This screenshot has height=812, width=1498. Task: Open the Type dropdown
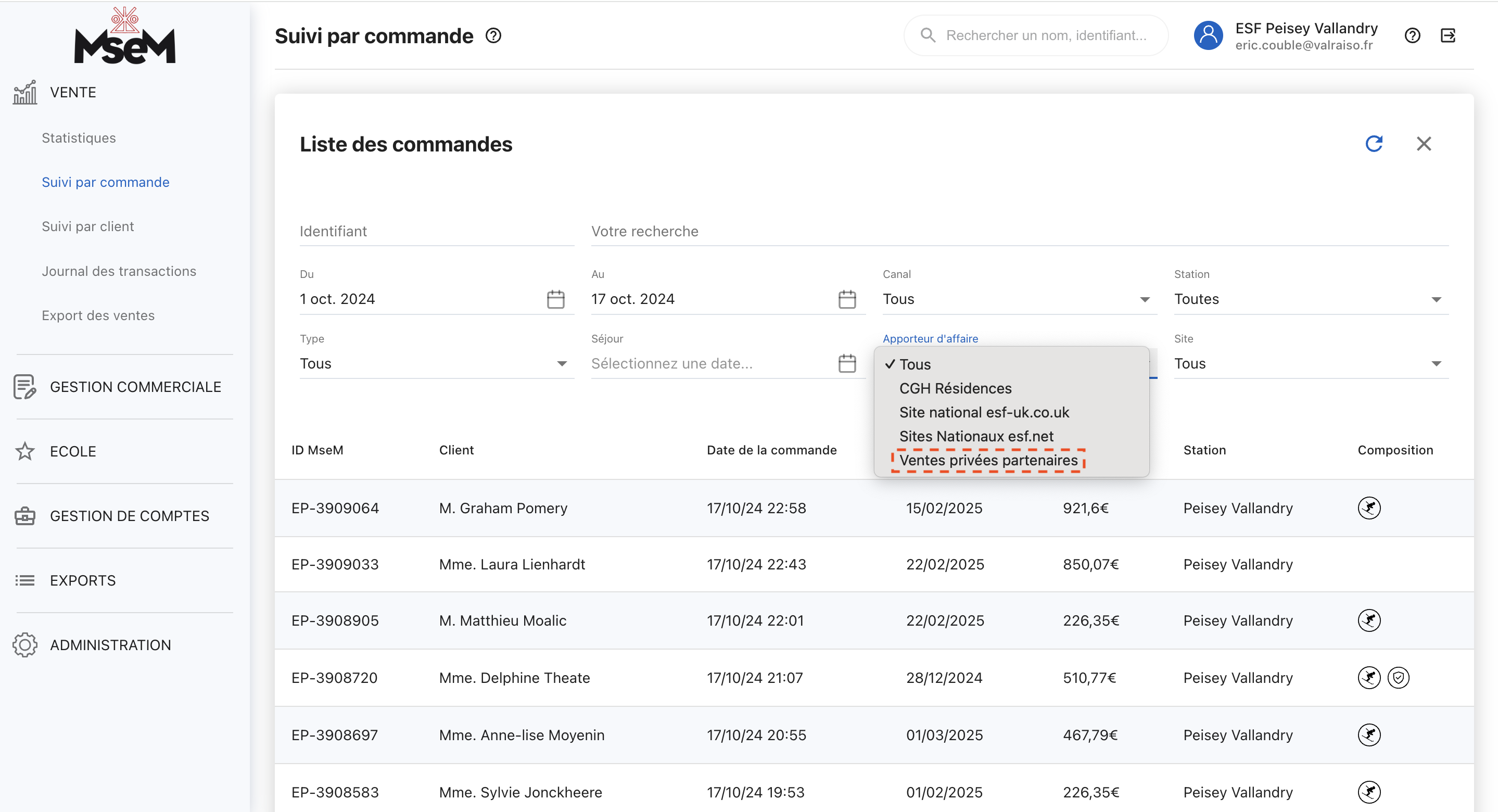pos(436,363)
